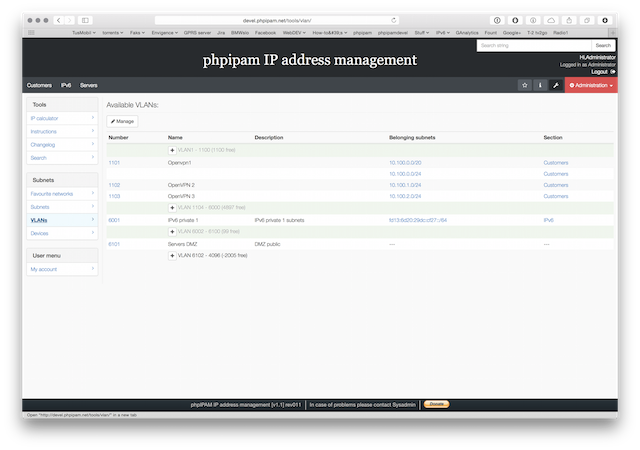This screenshot has width=640, height=450.
Task: Click the favourites star icon
Action: [x=524, y=85]
